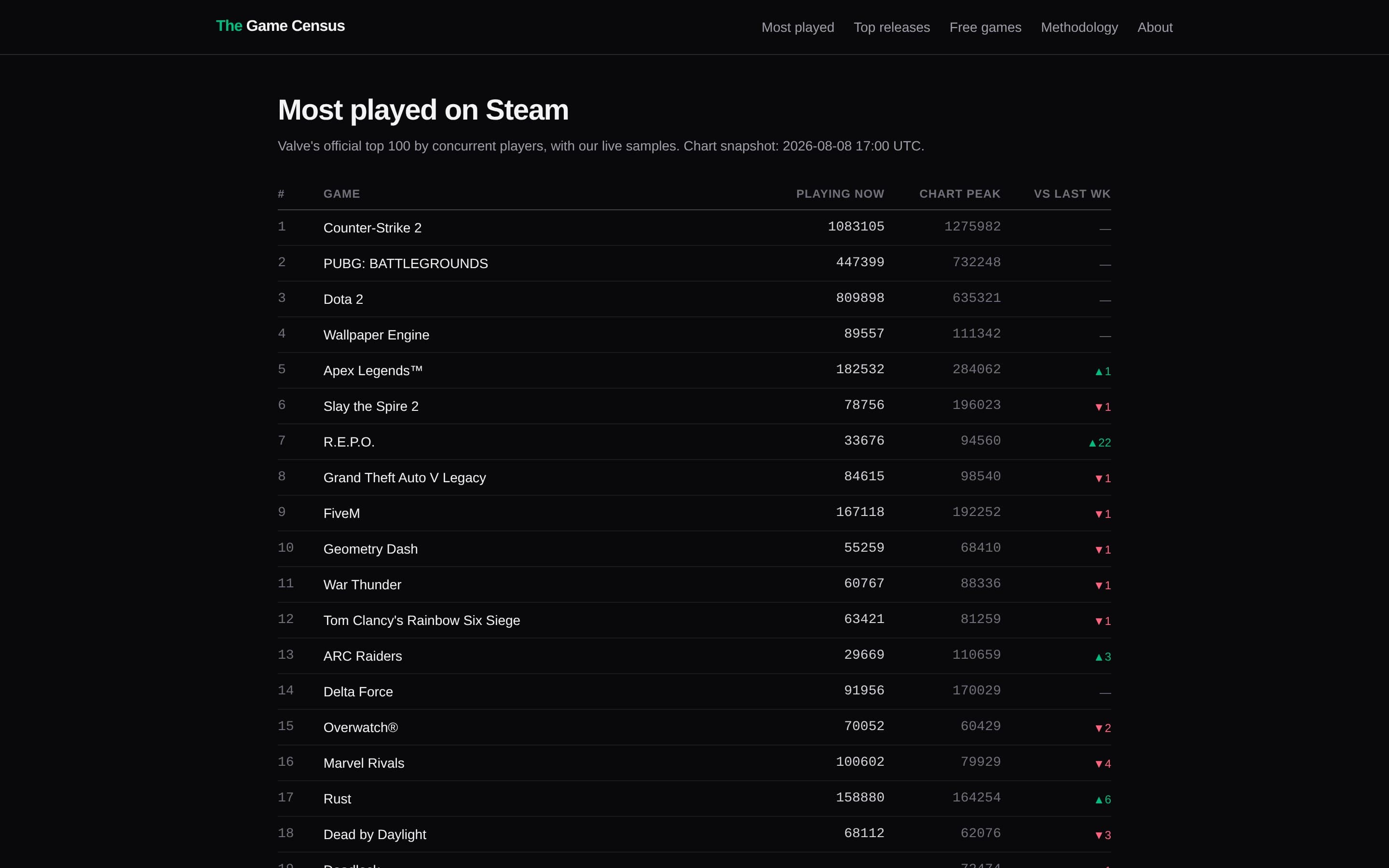Viewport: 1389px width, 868px height.
Task: Click the up 3 change for ARC Raiders
Action: (1103, 657)
